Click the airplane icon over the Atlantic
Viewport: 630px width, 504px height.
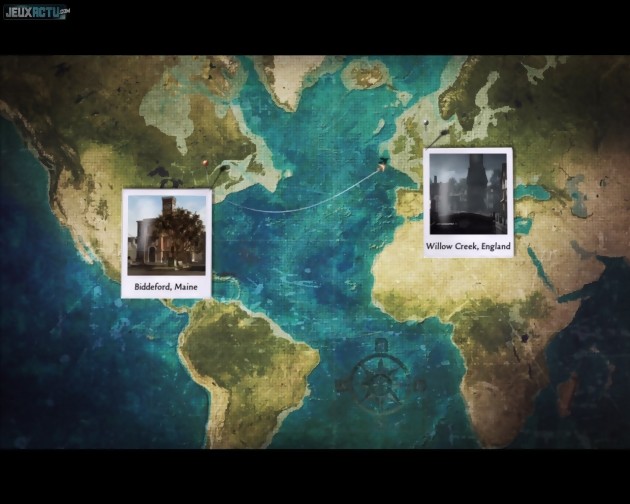(382, 165)
